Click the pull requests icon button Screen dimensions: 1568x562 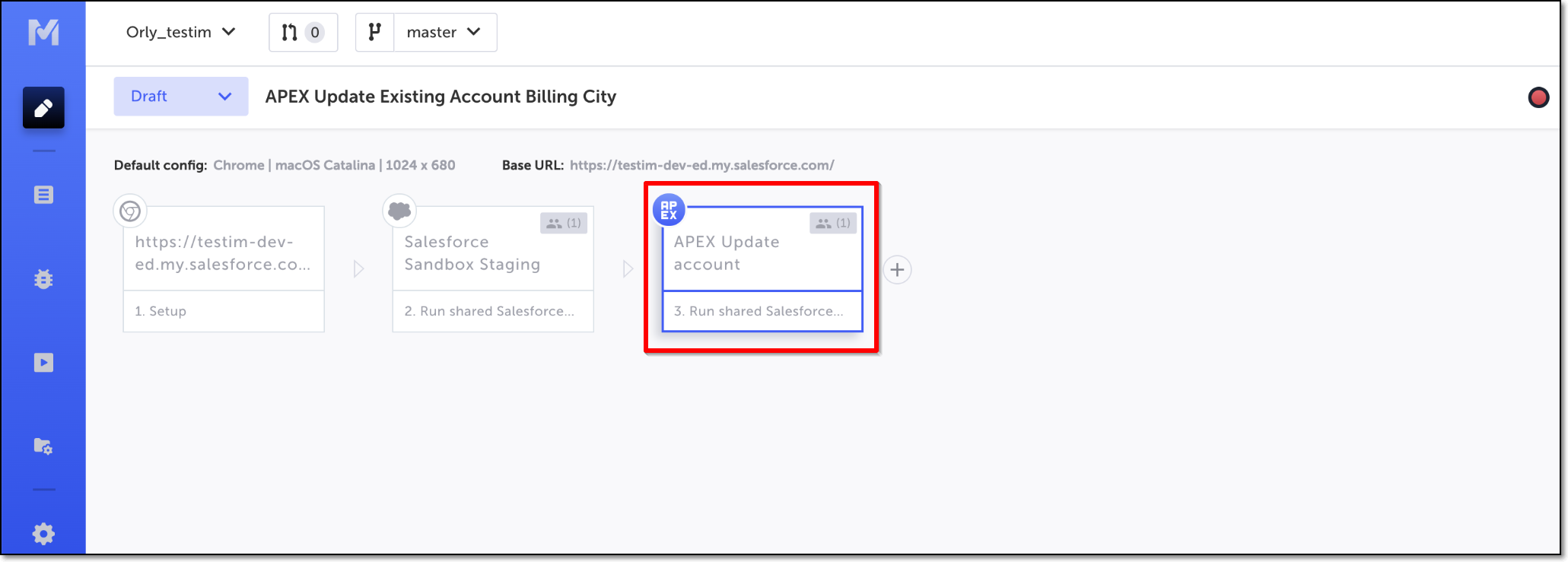coord(303,32)
